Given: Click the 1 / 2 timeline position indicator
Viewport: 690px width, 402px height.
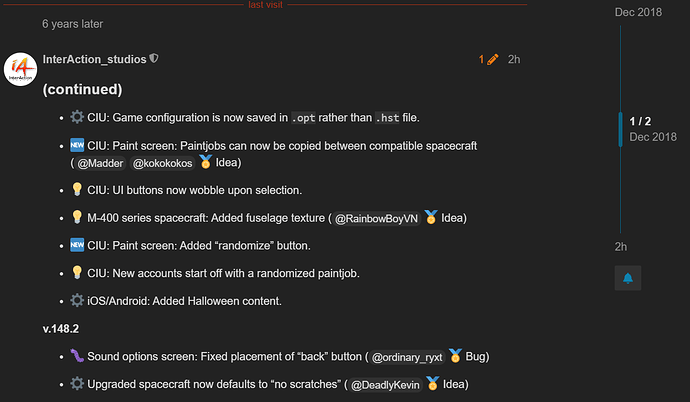Looking at the screenshot, I should (x=641, y=121).
